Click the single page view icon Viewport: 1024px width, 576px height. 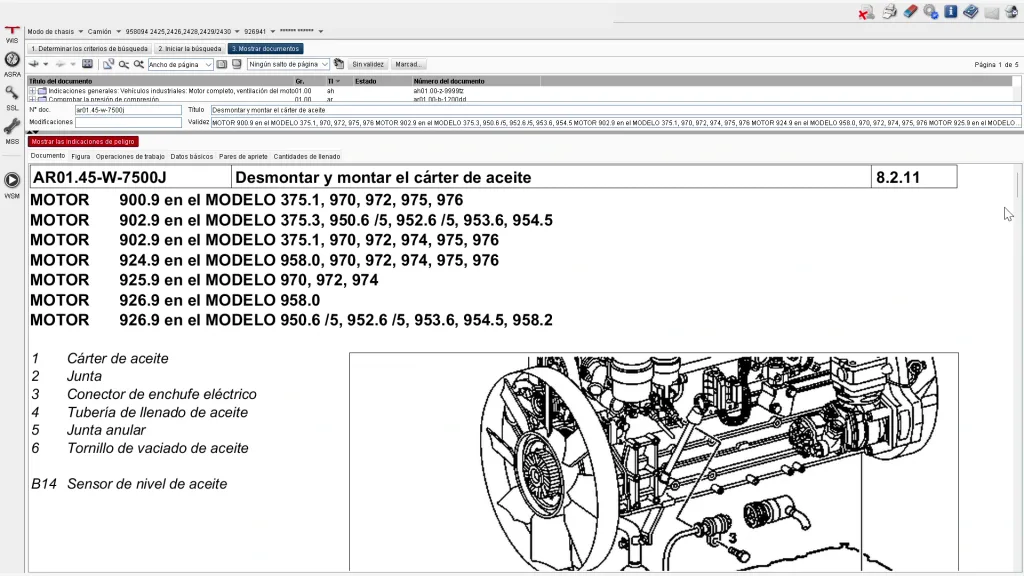pyautogui.click(x=221, y=64)
